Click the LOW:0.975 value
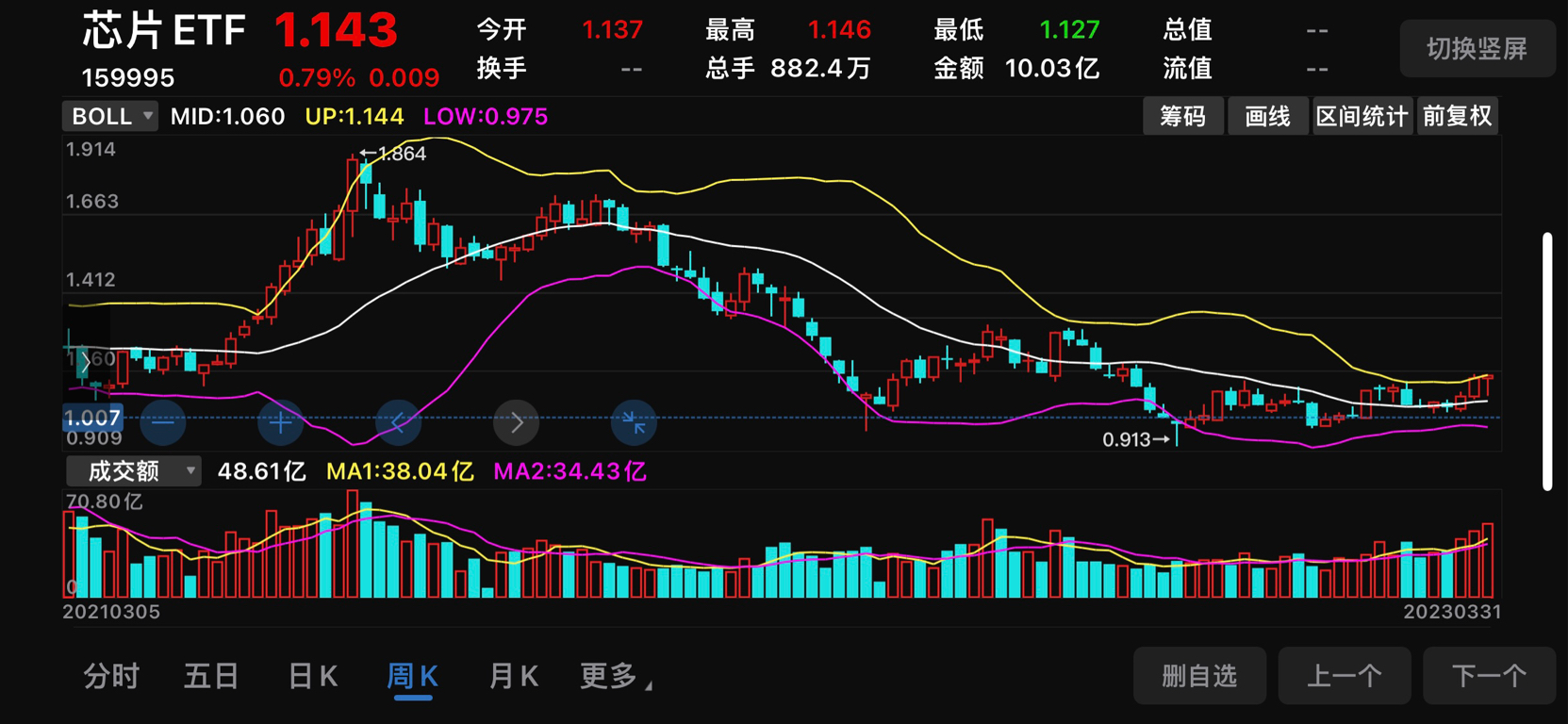1568x724 pixels. 486,116
